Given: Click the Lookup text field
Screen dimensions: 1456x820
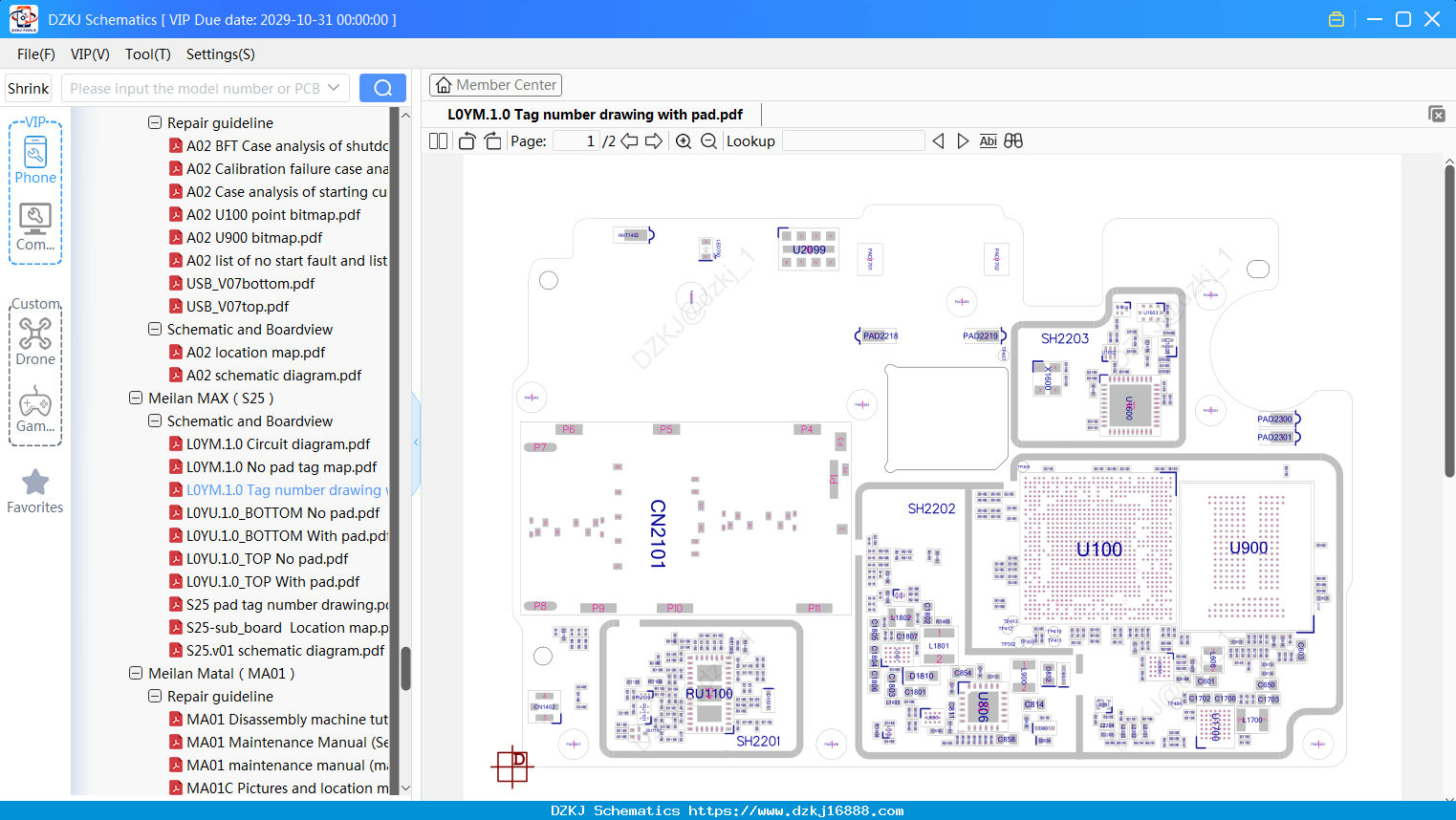Looking at the screenshot, I should (x=854, y=141).
